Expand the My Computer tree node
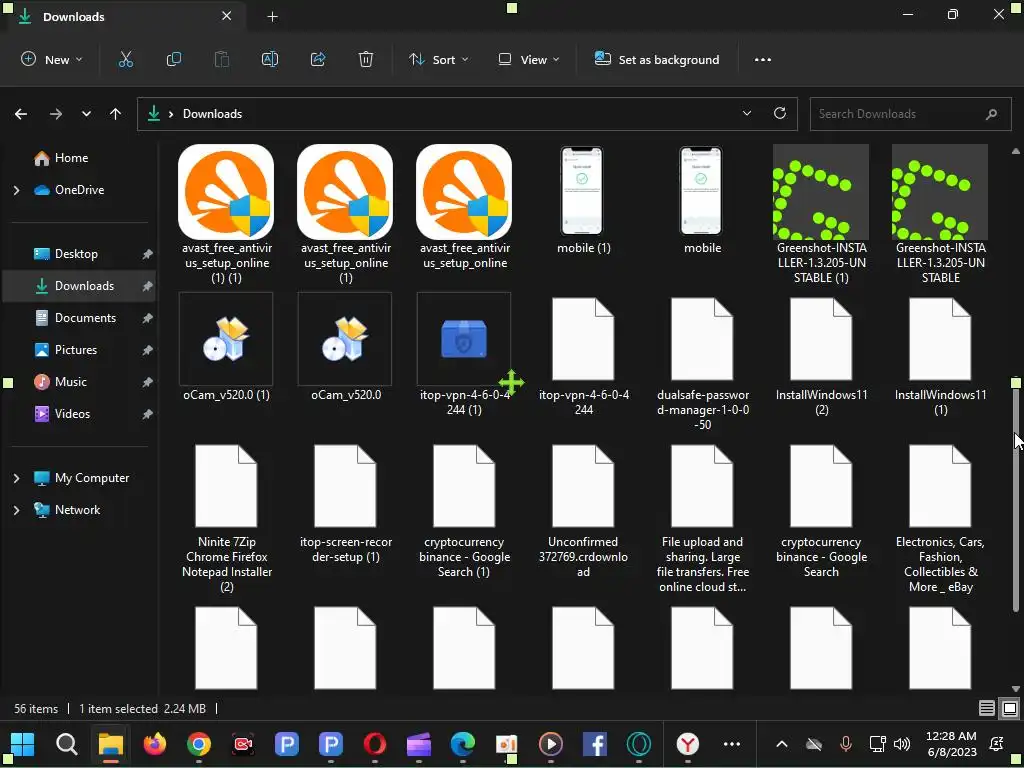1024x768 pixels. click(x=16, y=478)
